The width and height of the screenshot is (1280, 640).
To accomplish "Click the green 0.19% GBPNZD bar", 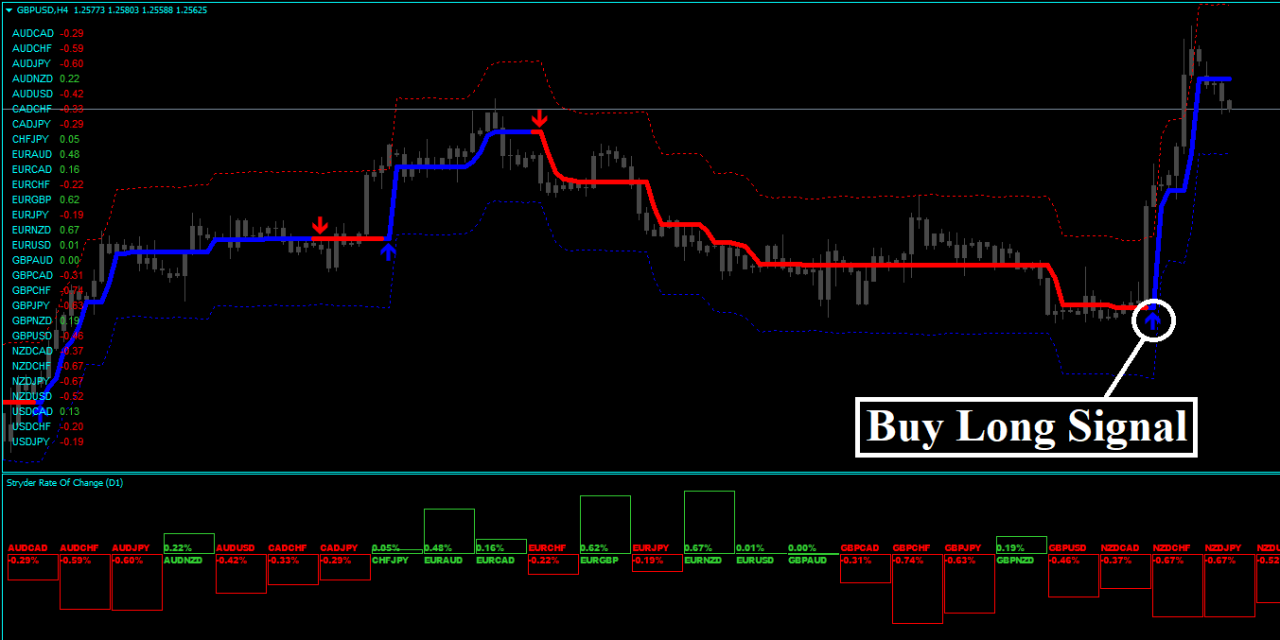I will pos(1021,545).
